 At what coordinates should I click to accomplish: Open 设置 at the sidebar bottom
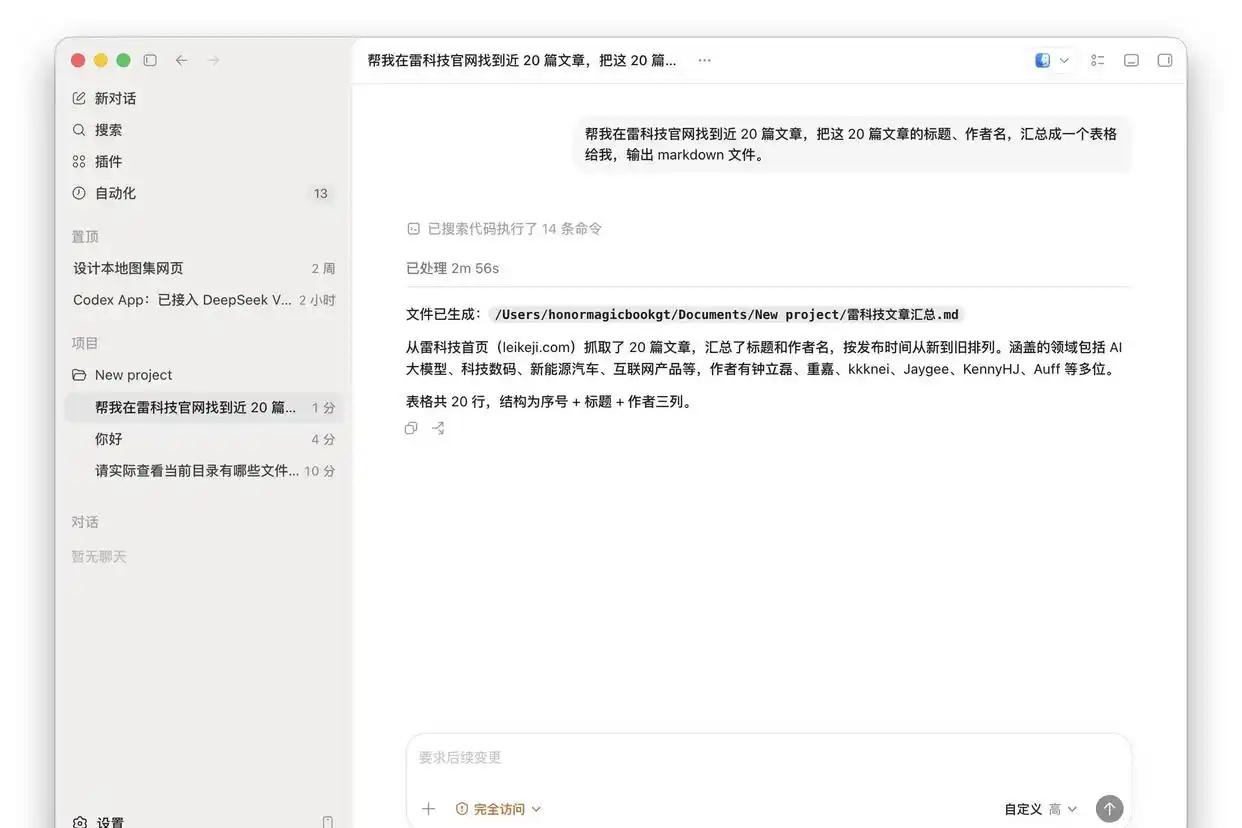pos(110,822)
